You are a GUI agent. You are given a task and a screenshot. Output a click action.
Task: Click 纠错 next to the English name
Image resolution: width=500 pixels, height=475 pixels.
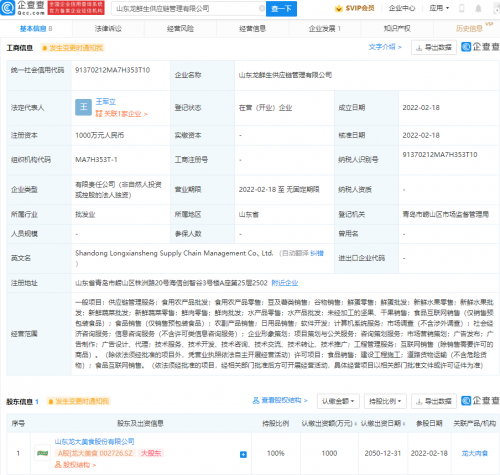coord(317,253)
